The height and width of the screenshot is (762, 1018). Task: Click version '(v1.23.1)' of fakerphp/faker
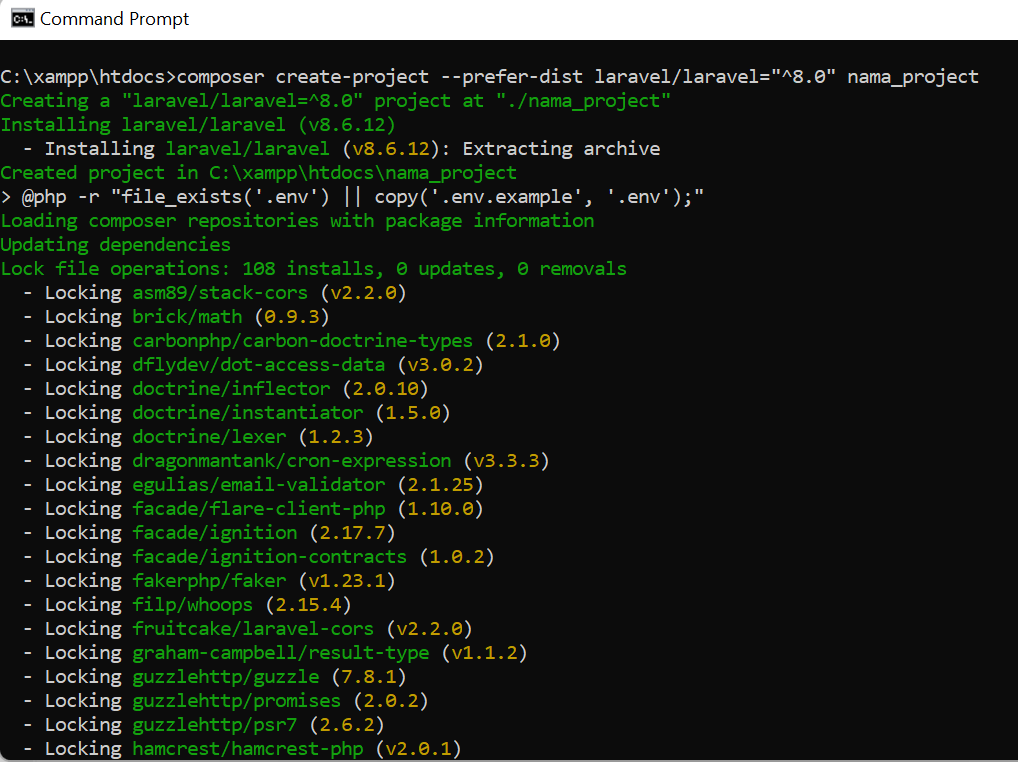coord(347,582)
